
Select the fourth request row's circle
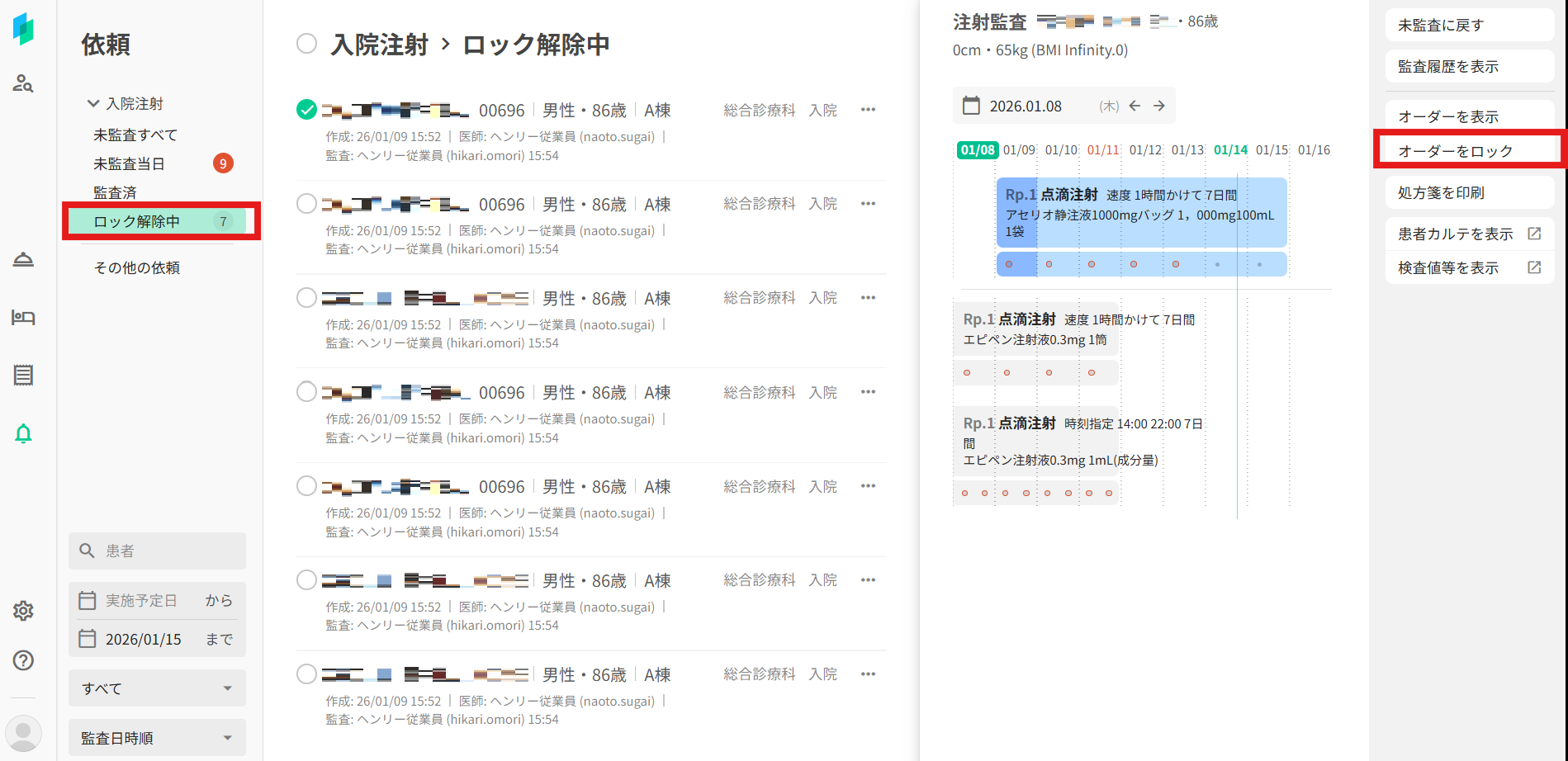(x=306, y=392)
